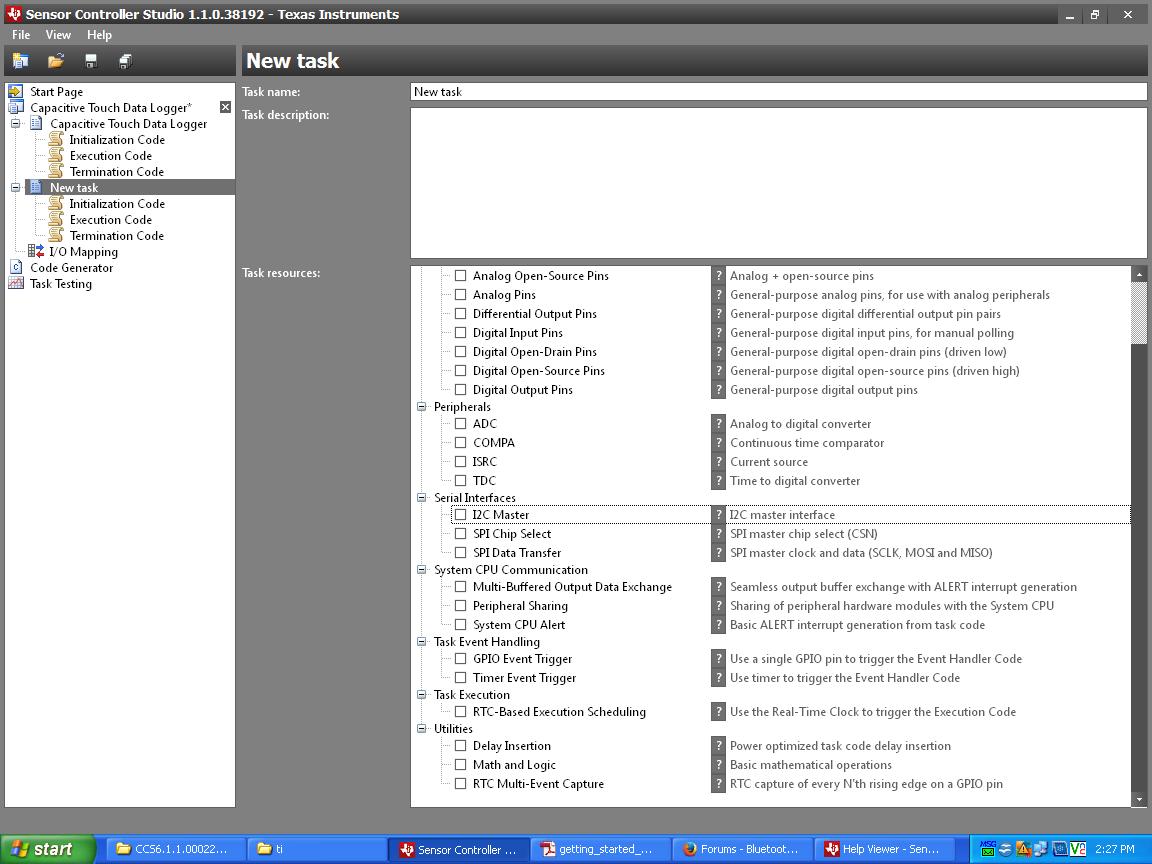Open the File menu
This screenshot has width=1152, height=864.
coord(20,34)
